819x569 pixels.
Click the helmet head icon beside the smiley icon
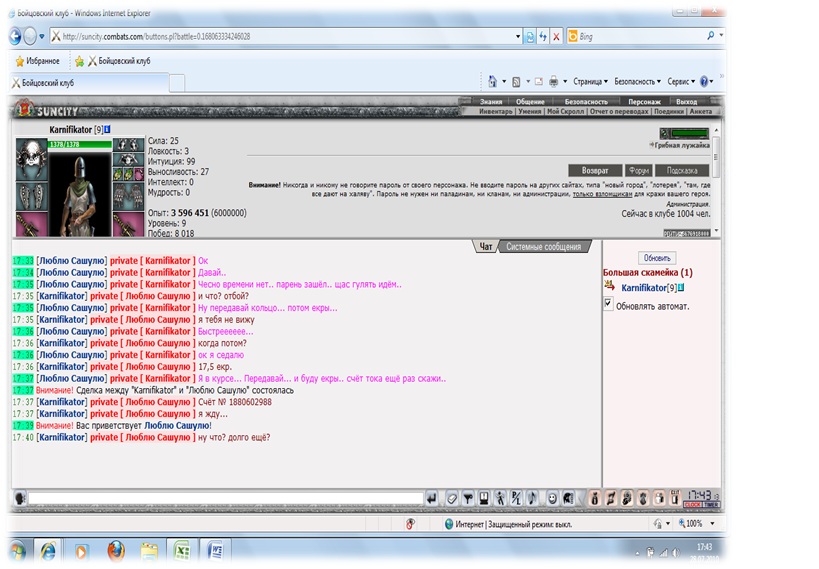coord(568,499)
